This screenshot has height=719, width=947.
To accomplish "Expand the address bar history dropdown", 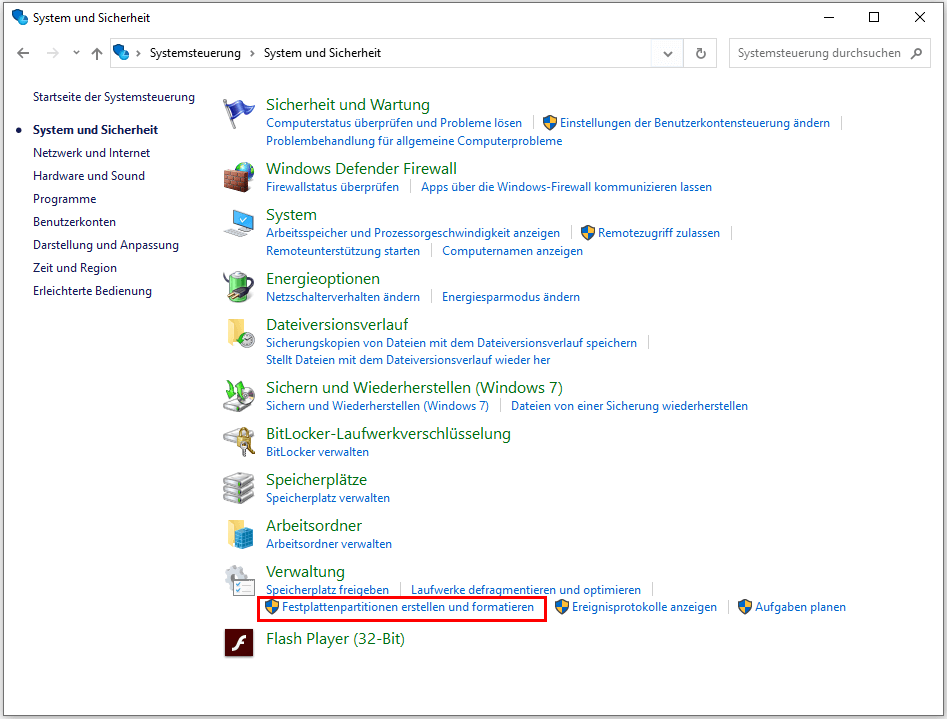I will pyautogui.click(x=667, y=53).
